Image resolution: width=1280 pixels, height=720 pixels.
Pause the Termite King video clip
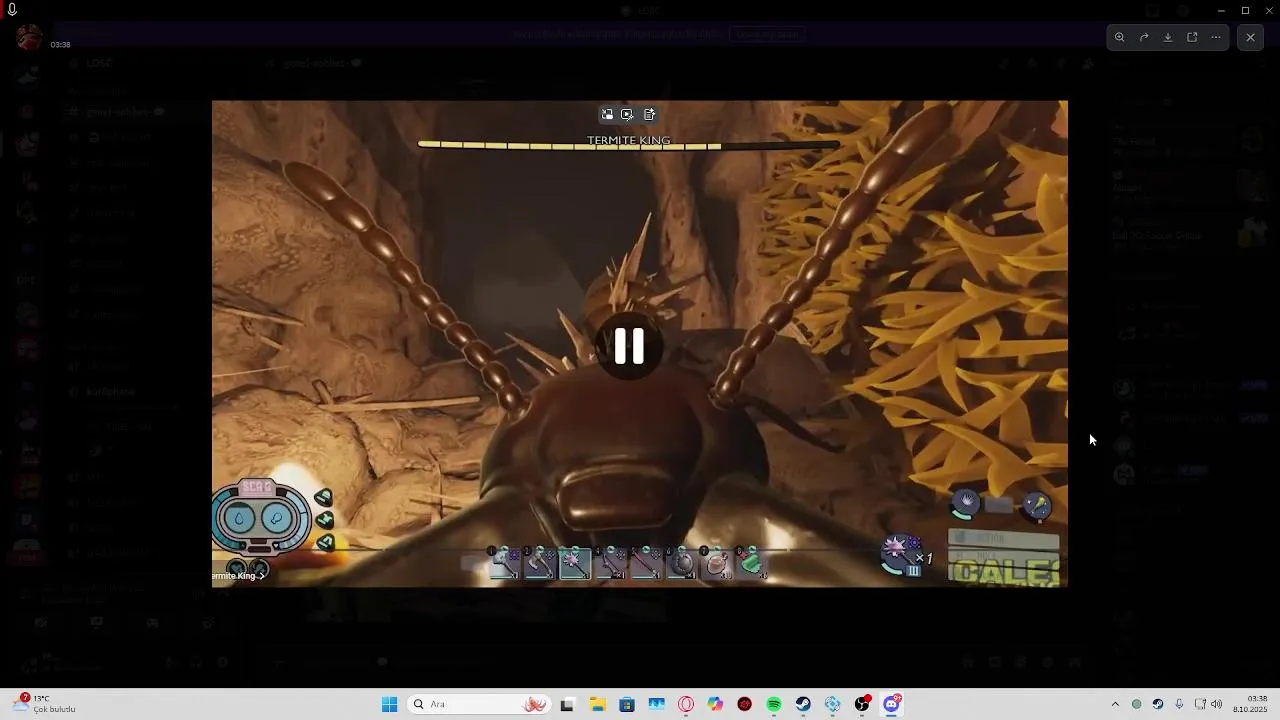pyautogui.click(x=629, y=346)
